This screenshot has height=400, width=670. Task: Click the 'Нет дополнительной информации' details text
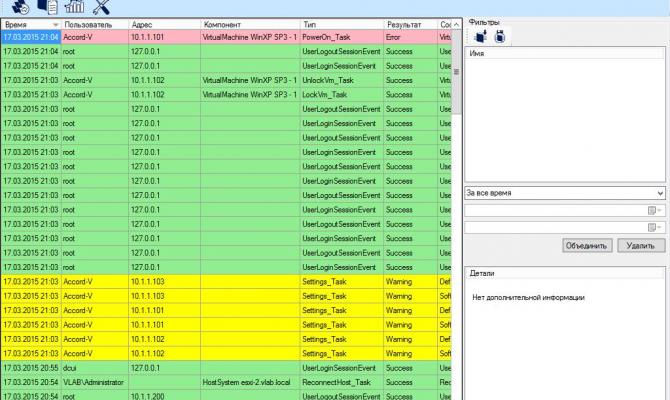(528, 297)
